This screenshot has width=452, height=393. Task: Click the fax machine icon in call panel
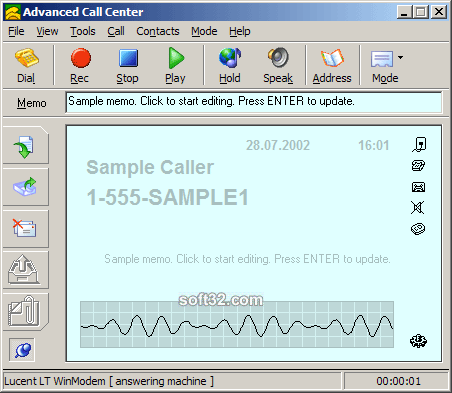coord(418,187)
